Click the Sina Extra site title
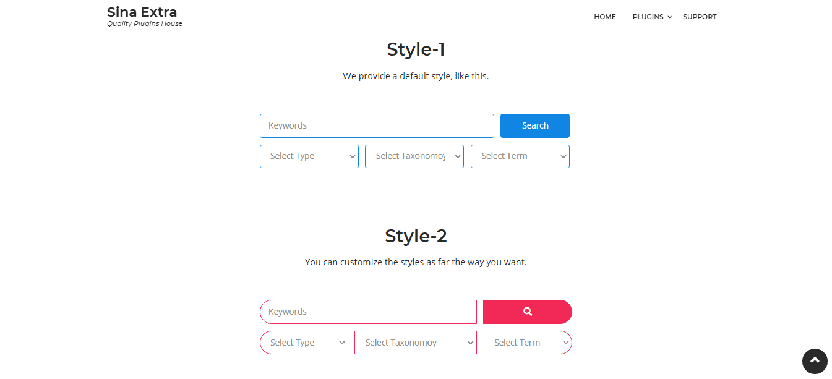Screen dimensions: 832x379 pyautogui.click(x=142, y=12)
